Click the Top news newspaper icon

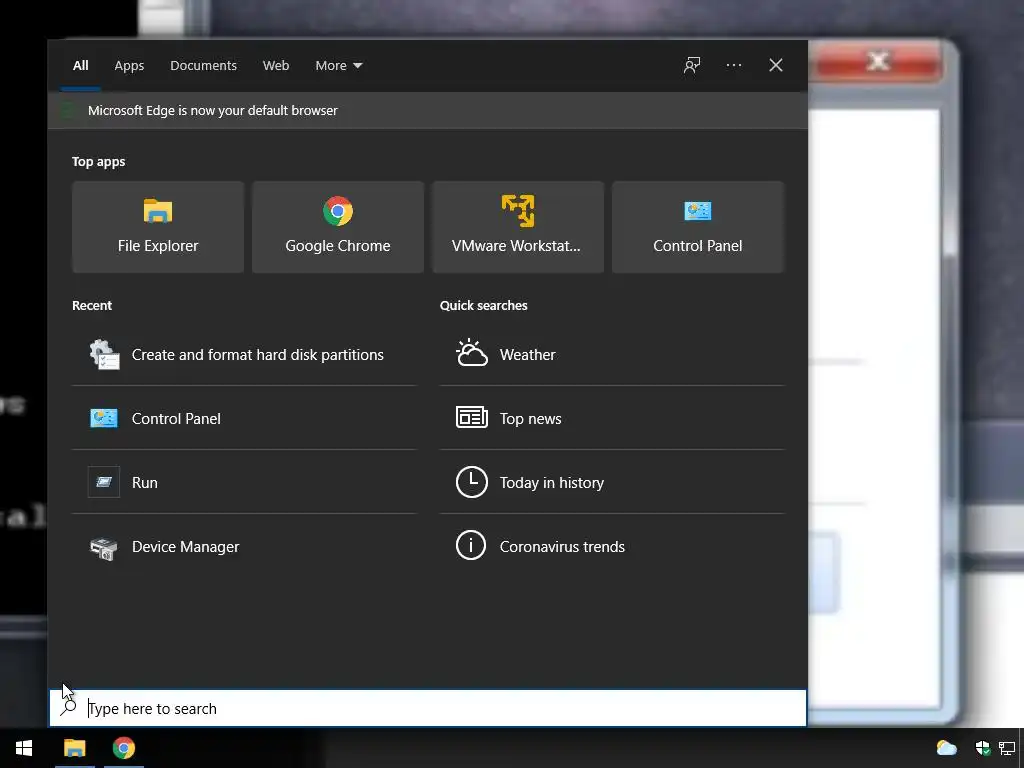pos(472,417)
